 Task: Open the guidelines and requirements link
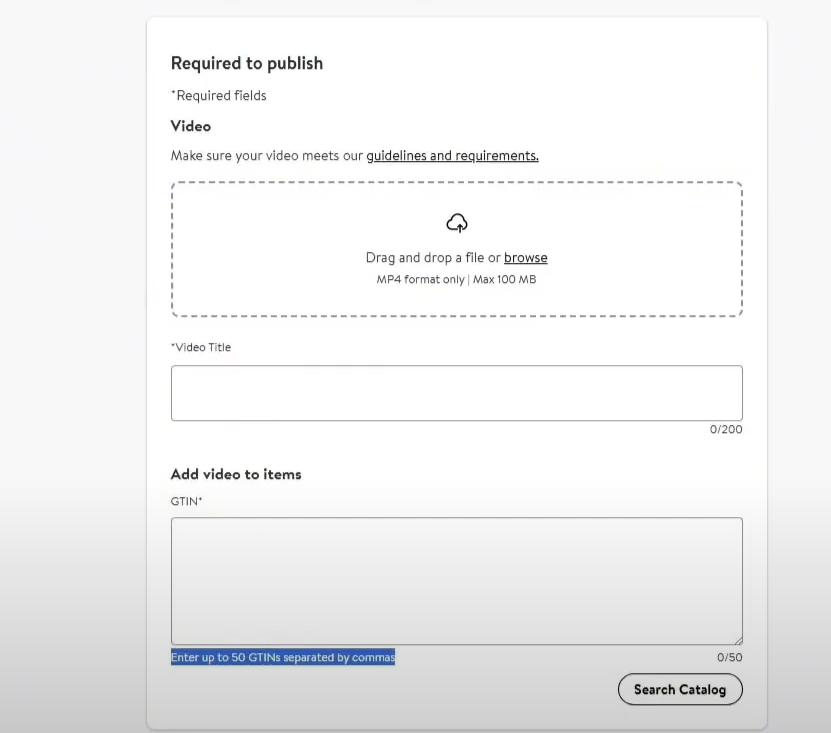coord(452,156)
